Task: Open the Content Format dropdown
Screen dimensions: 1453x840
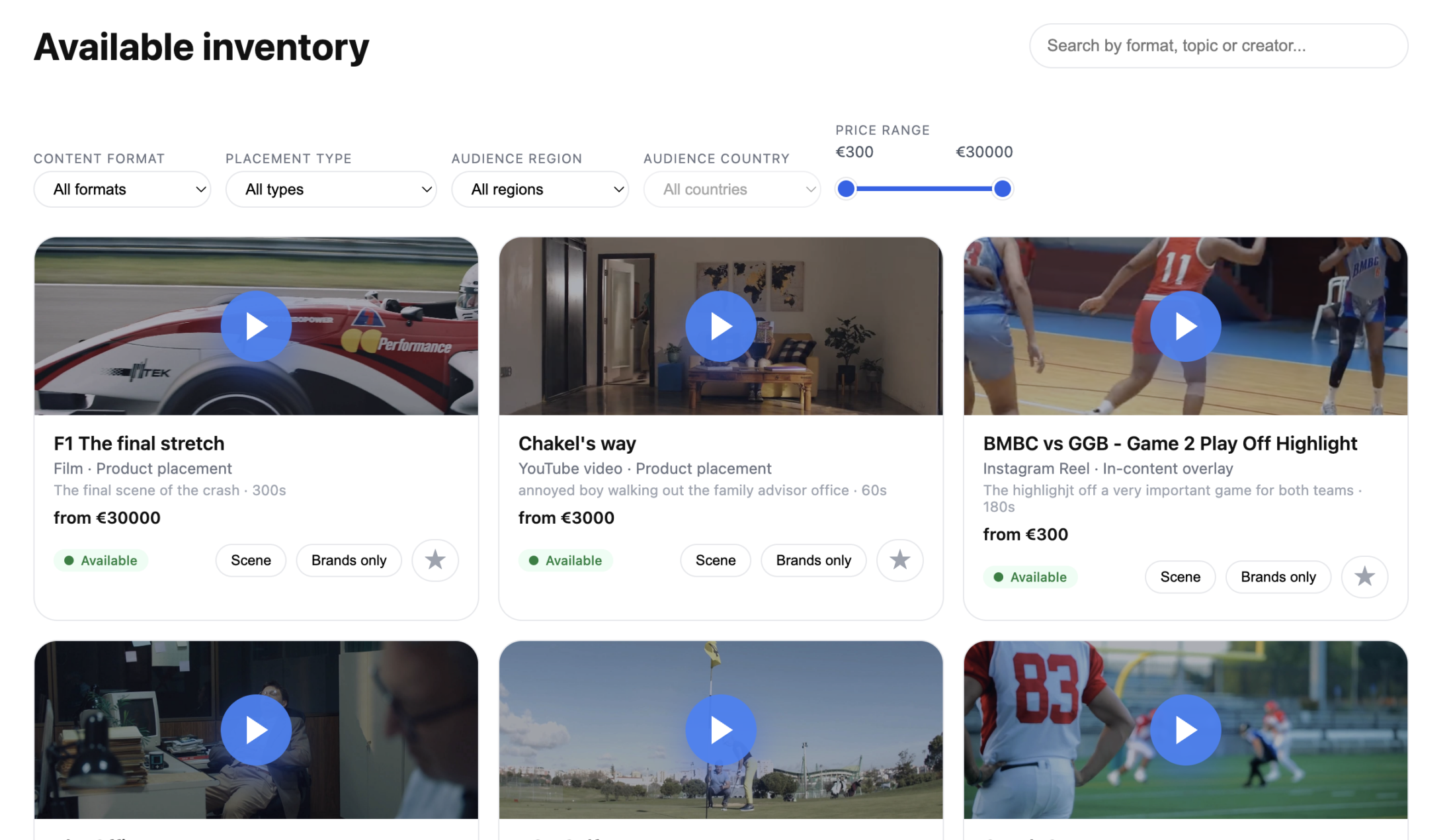Action: (122, 189)
